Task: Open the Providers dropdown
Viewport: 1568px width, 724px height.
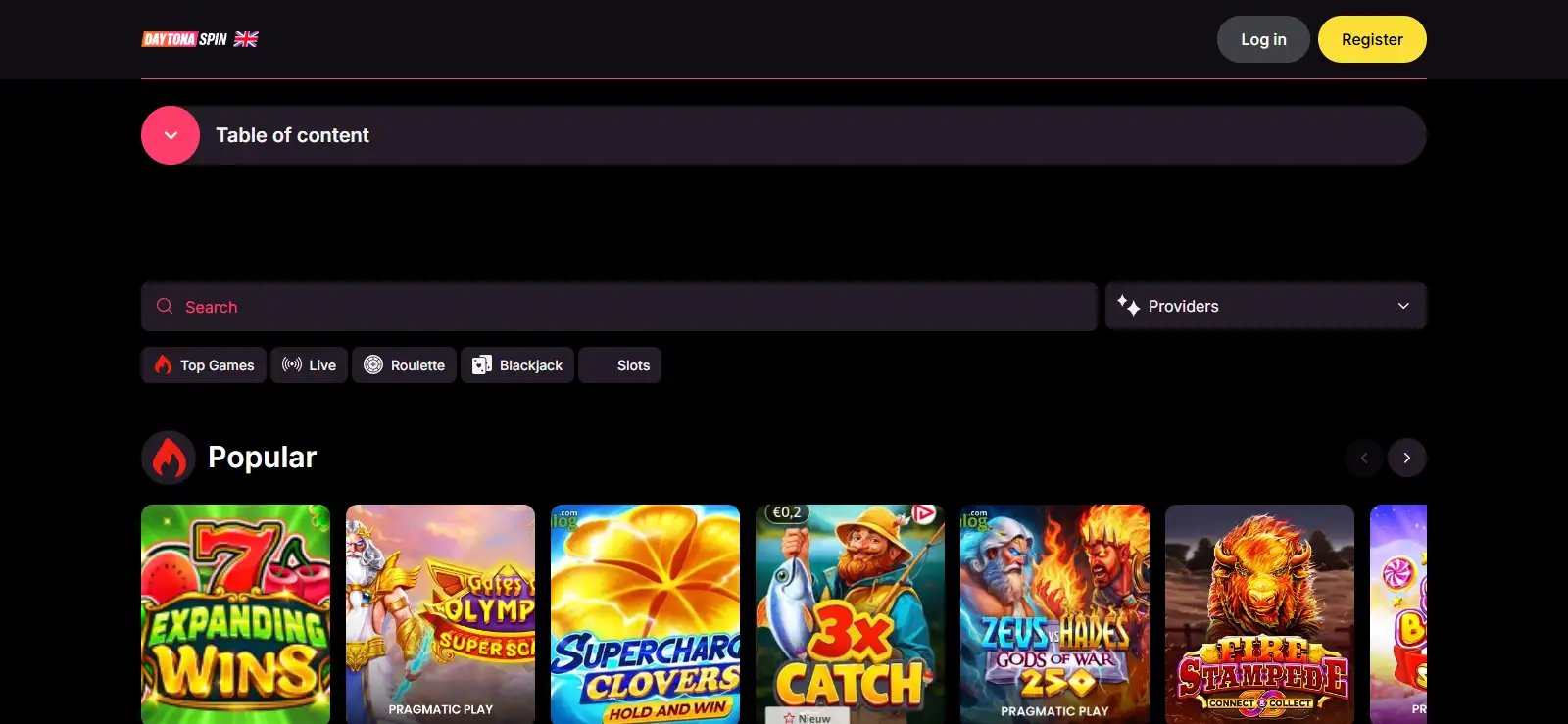Action: point(1265,306)
